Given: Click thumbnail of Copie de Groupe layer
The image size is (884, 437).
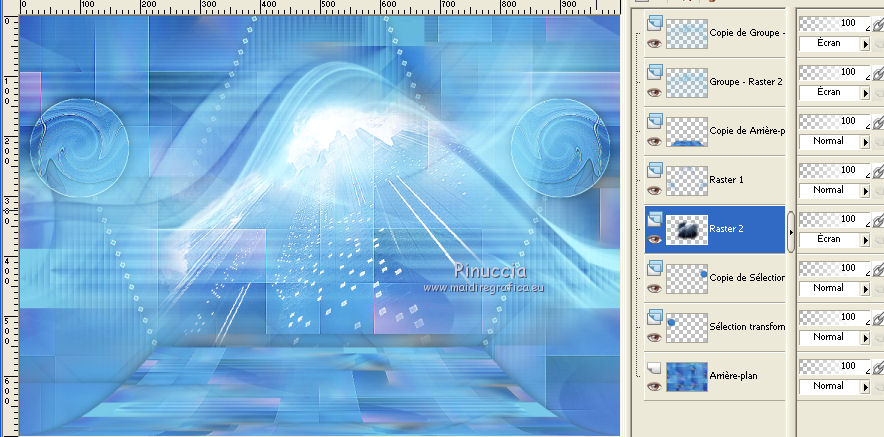Looking at the screenshot, I should [687, 34].
